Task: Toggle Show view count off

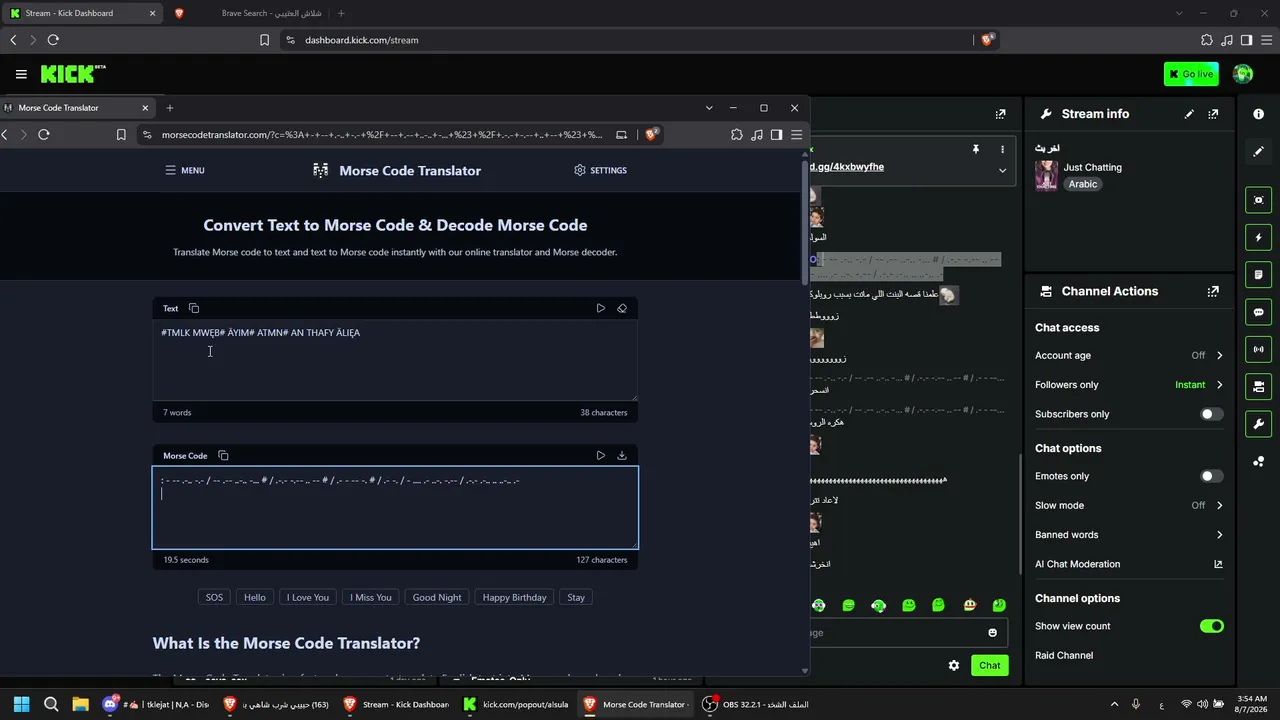Action: coord(1212,626)
